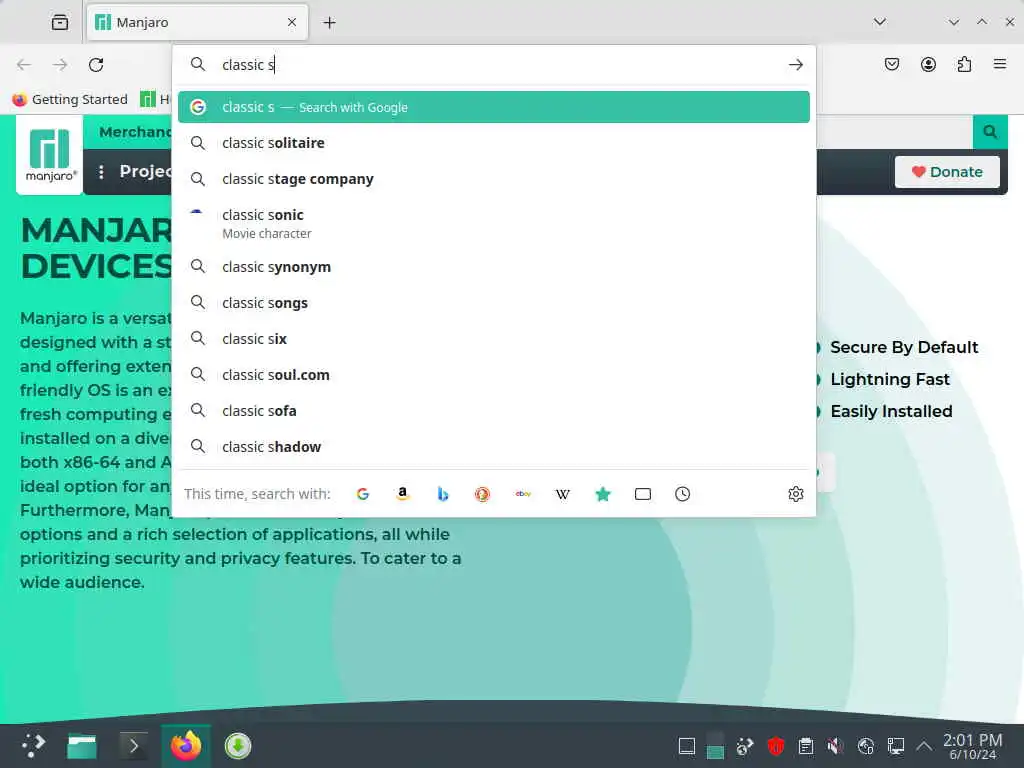This screenshot has height=768, width=1024.
Task: Click the go arrow in address bar
Action: pos(795,65)
